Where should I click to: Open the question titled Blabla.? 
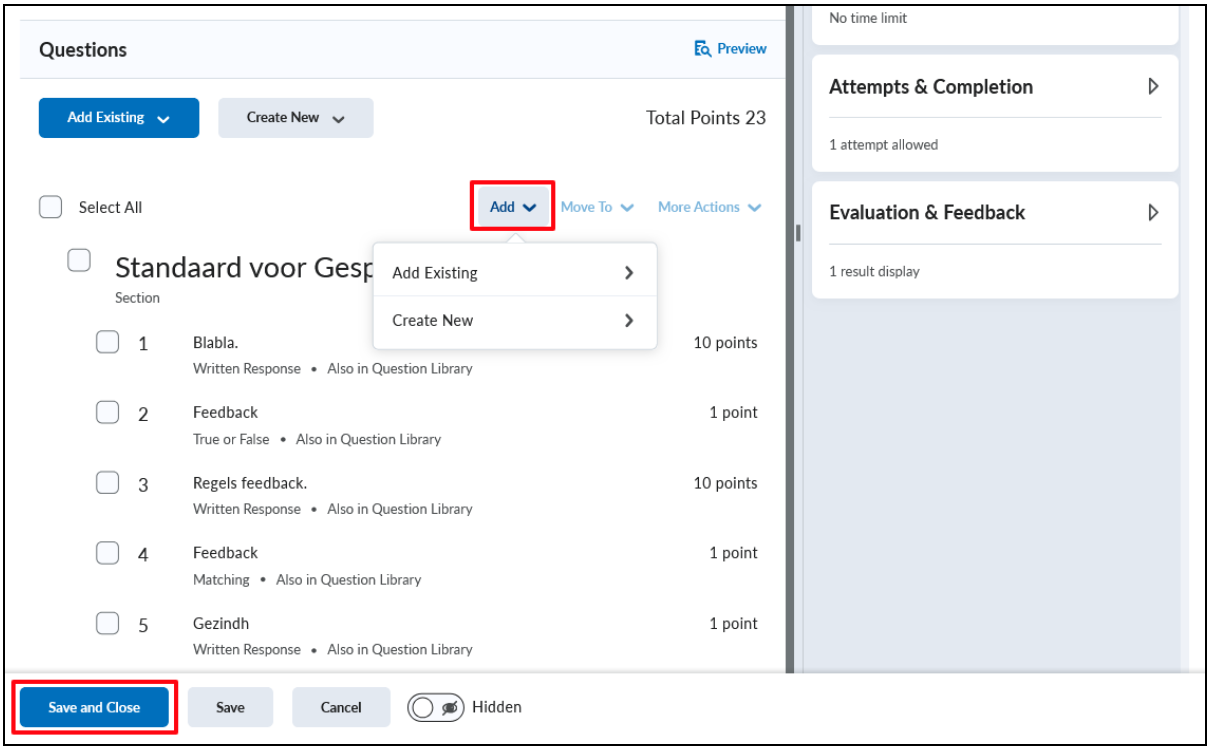(x=215, y=342)
